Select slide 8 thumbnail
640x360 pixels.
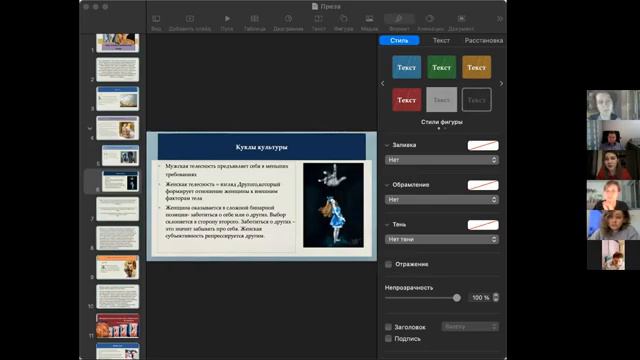coord(118,238)
